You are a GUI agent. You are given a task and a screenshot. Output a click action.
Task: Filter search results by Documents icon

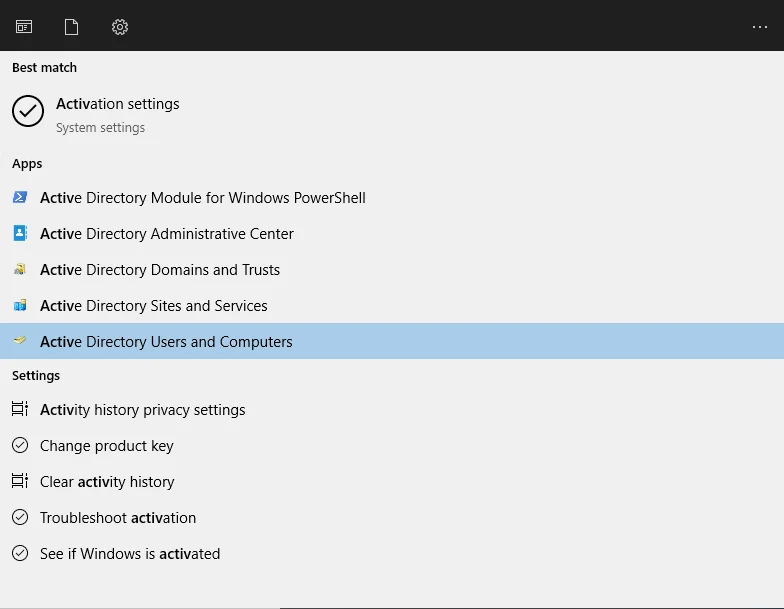(72, 26)
